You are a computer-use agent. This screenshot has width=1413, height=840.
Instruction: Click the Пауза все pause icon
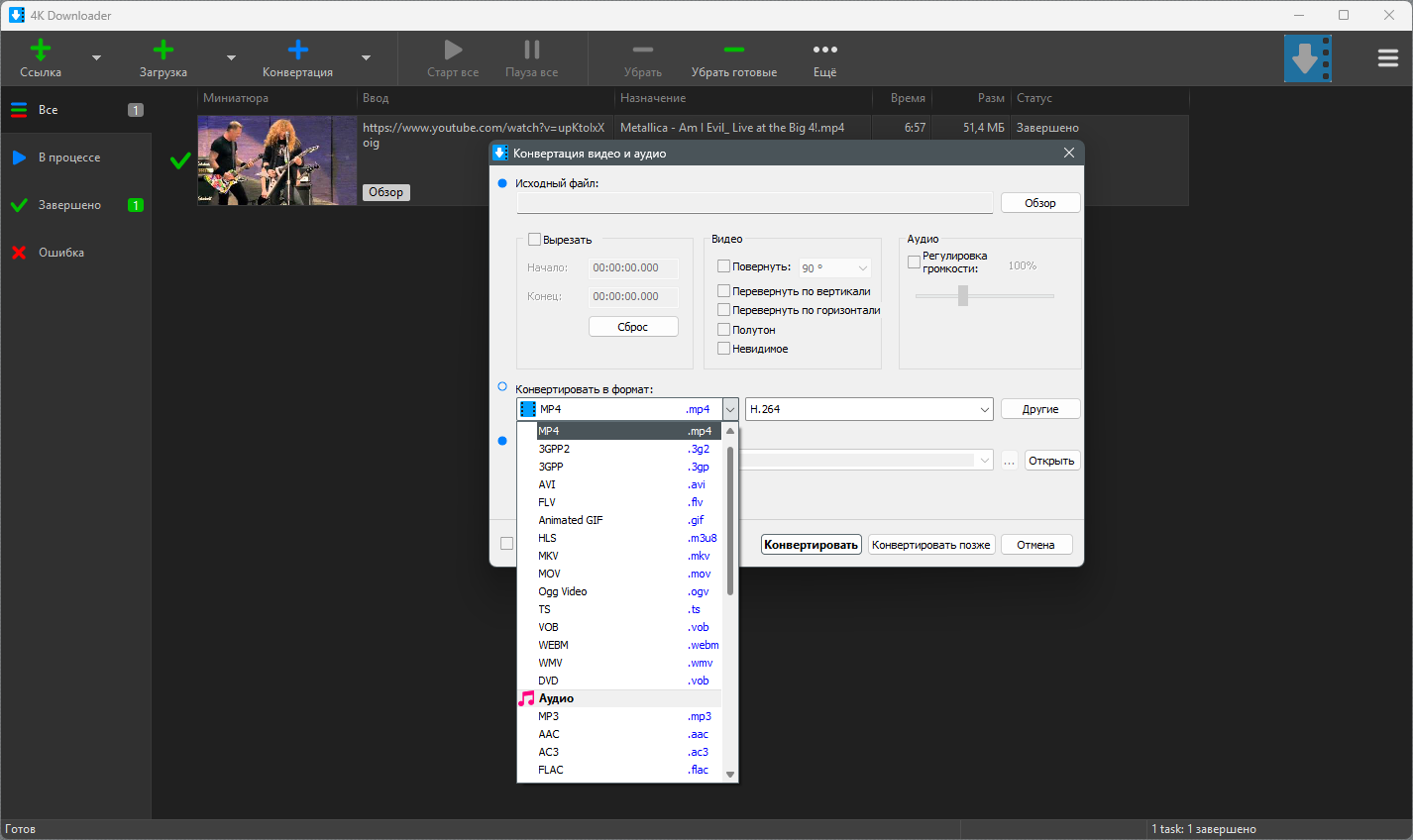pyautogui.click(x=532, y=50)
